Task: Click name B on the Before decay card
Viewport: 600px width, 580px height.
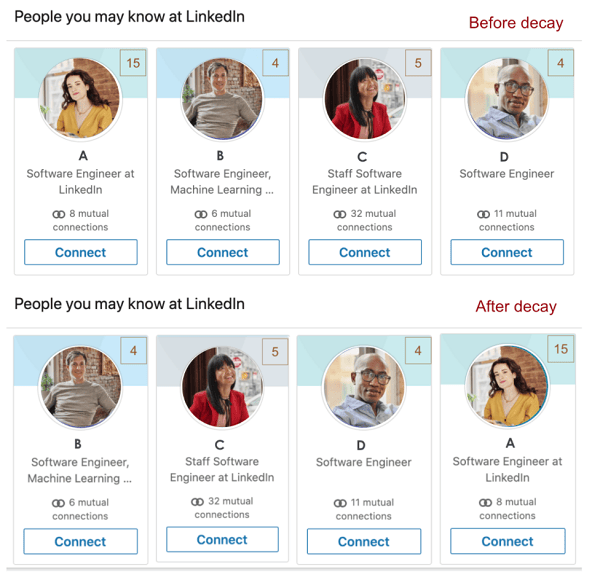Action: coord(221,157)
